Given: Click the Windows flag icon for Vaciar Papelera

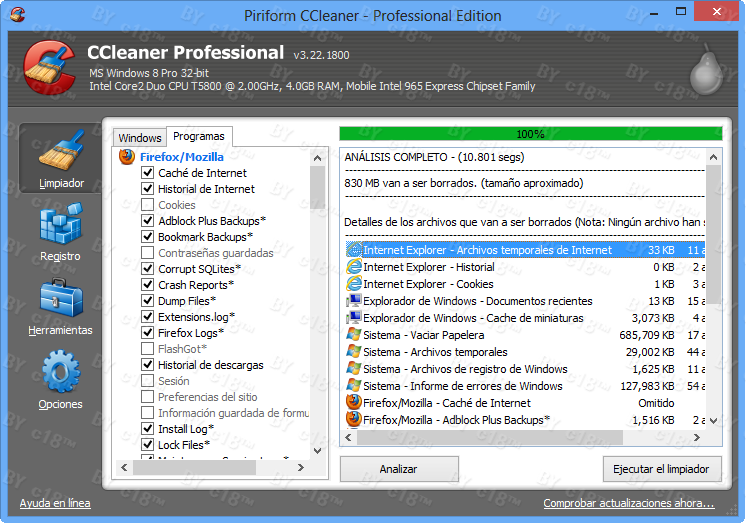Looking at the screenshot, I should [x=354, y=335].
